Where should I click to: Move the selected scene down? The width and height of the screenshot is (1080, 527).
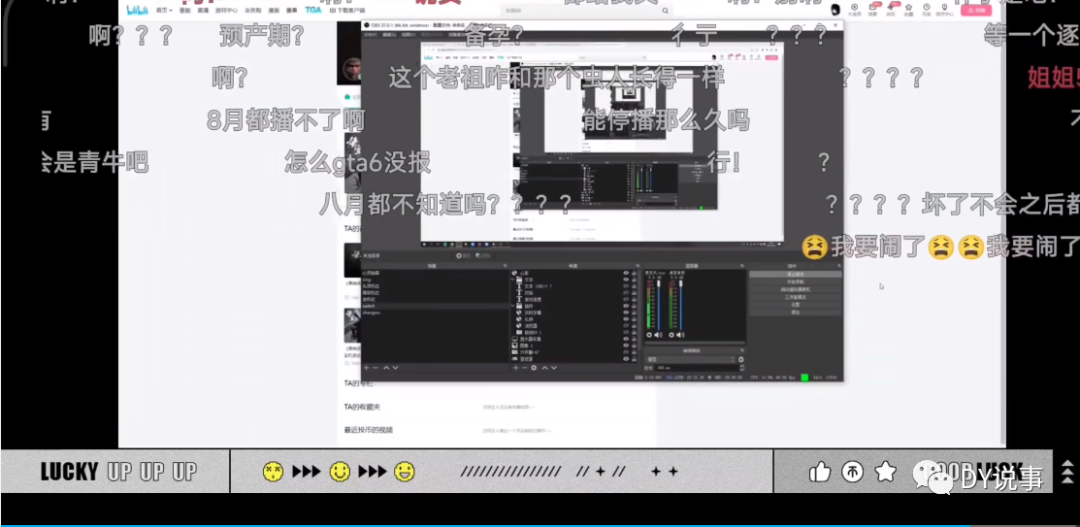395,368
